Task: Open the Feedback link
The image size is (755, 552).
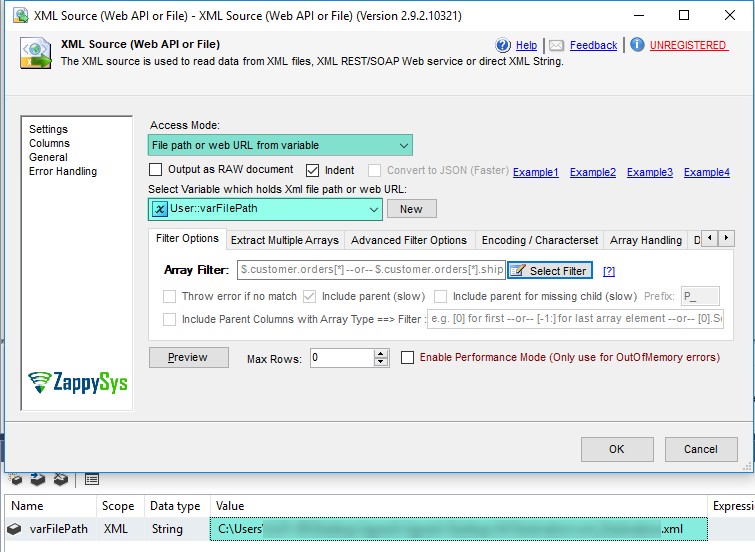Action: point(593,45)
